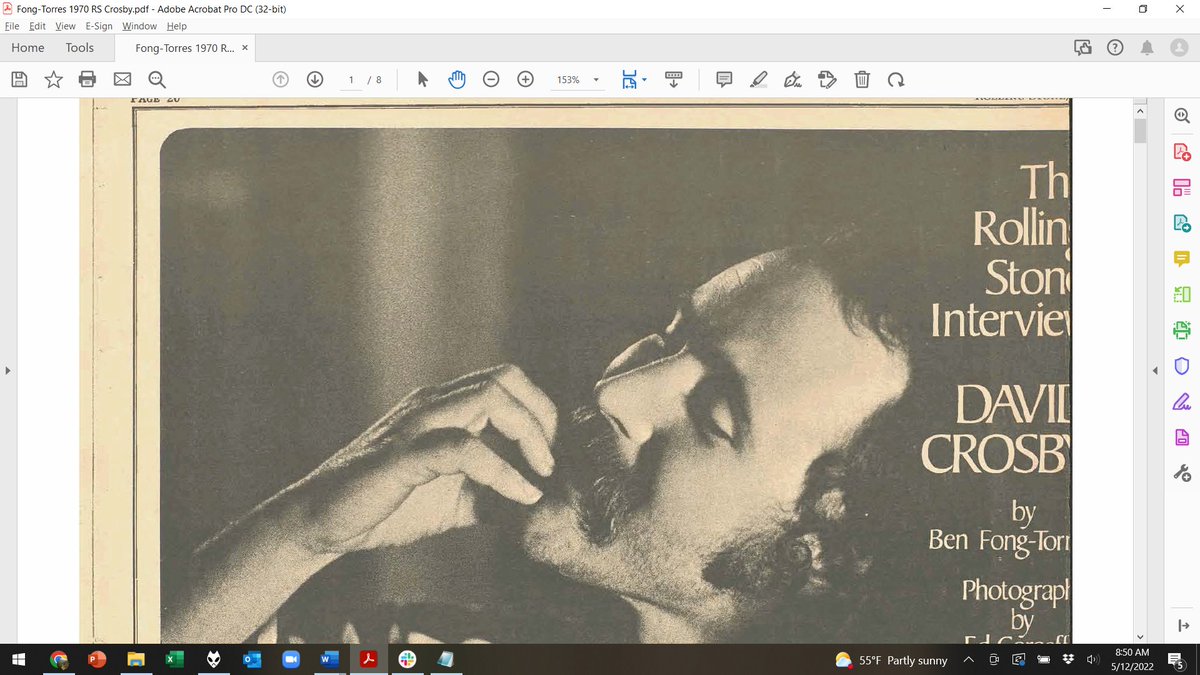The image size is (1200, 675).
Task: Email the file via the envelope icon
Action: coord(122,79)
